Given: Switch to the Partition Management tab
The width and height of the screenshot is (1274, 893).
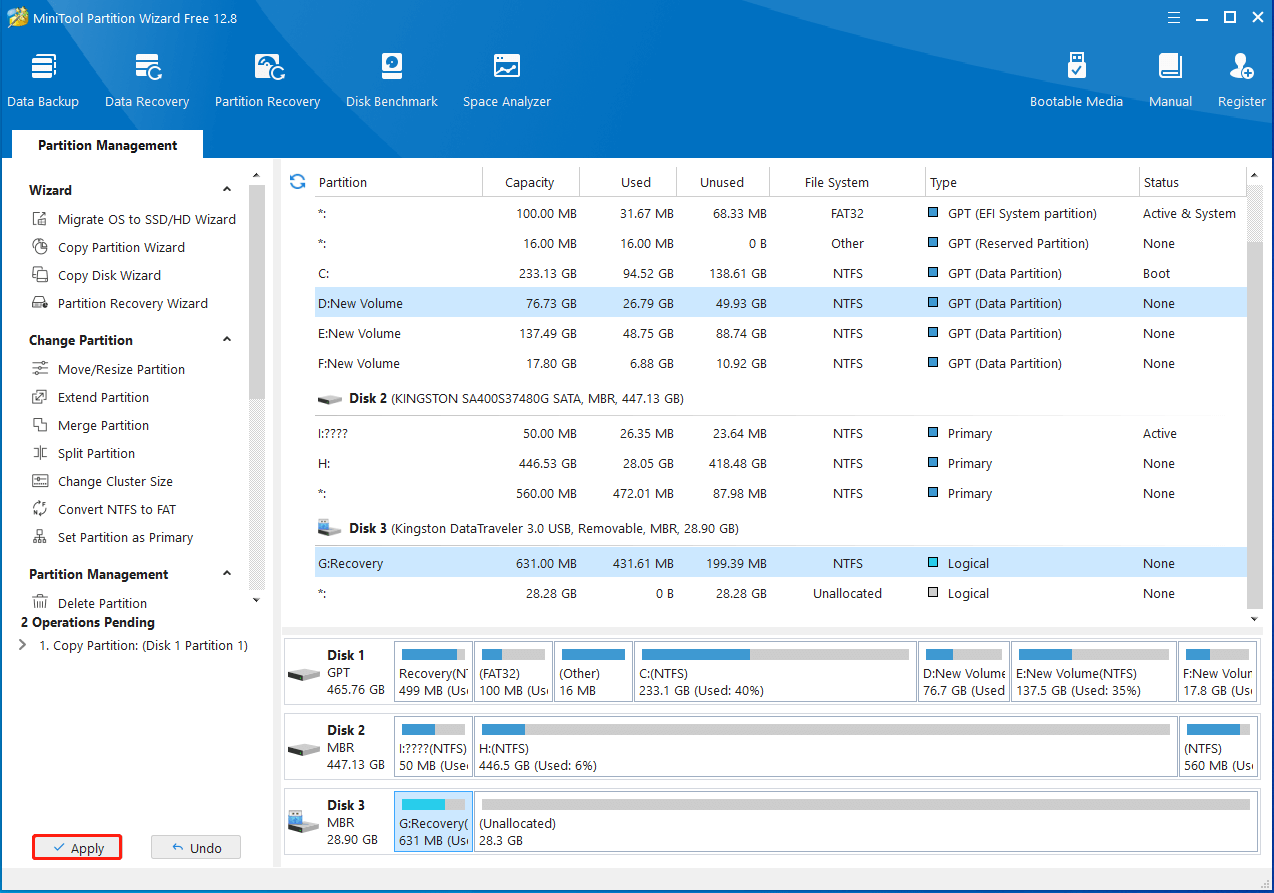Looking at the screenshot, I should (x=108, y=145).
